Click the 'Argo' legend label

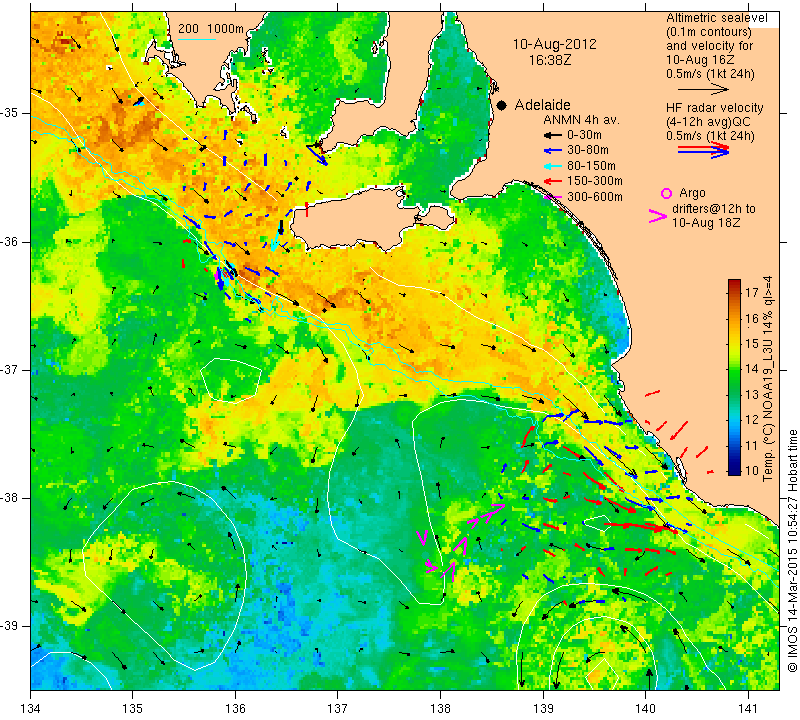coord(692,193)
